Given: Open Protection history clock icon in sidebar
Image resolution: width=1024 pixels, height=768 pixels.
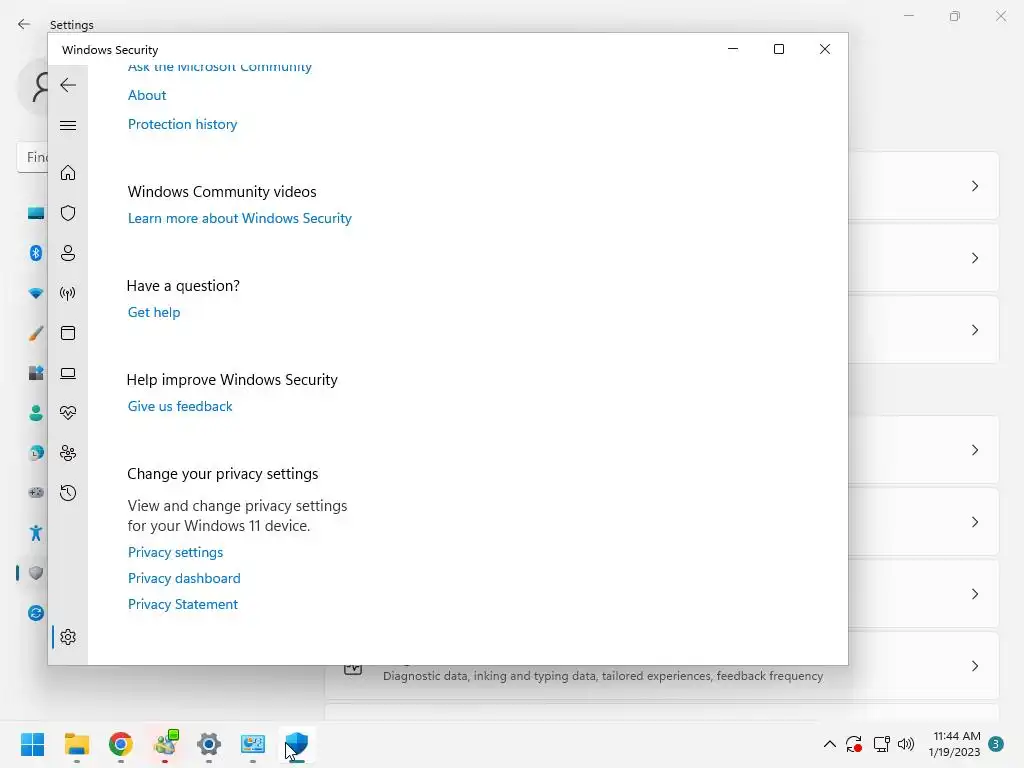Looking at the screenshot, I should 68,493.
